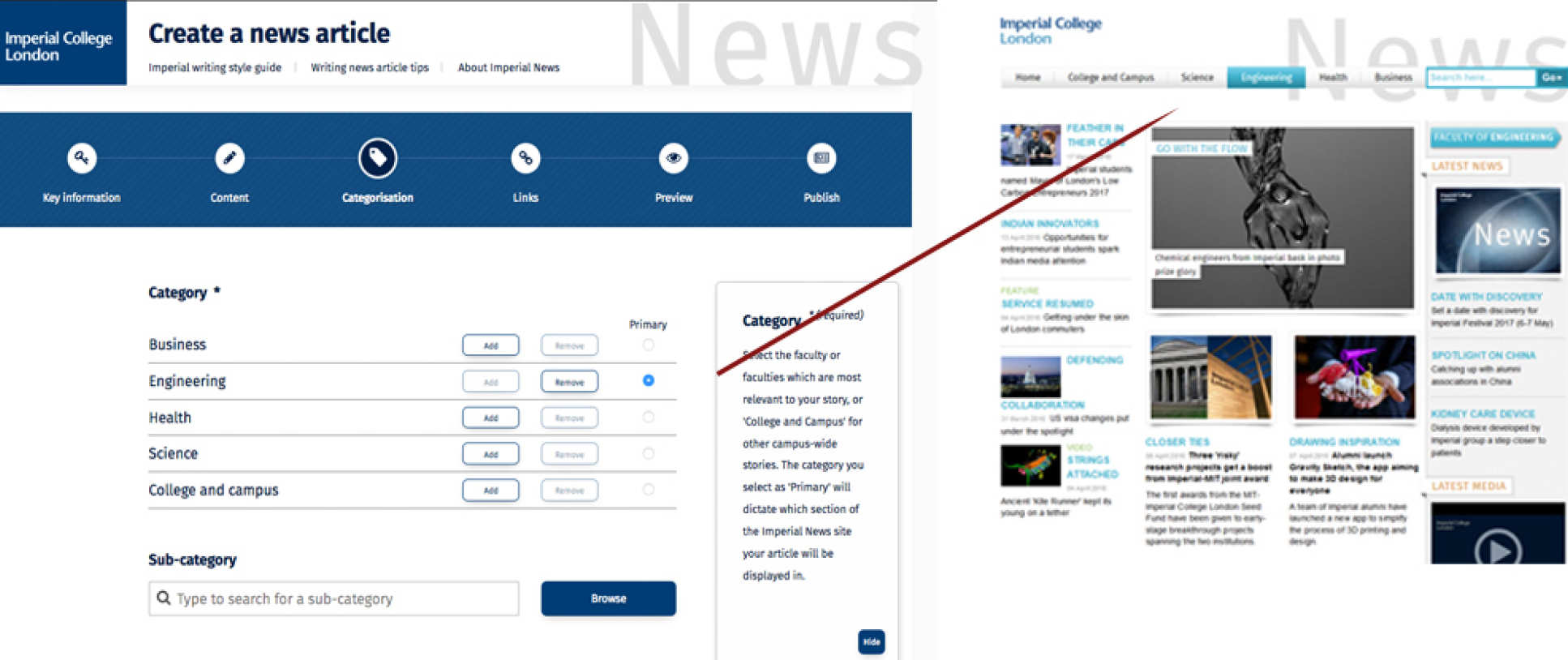Select the Categorisation tag icon

378,158
